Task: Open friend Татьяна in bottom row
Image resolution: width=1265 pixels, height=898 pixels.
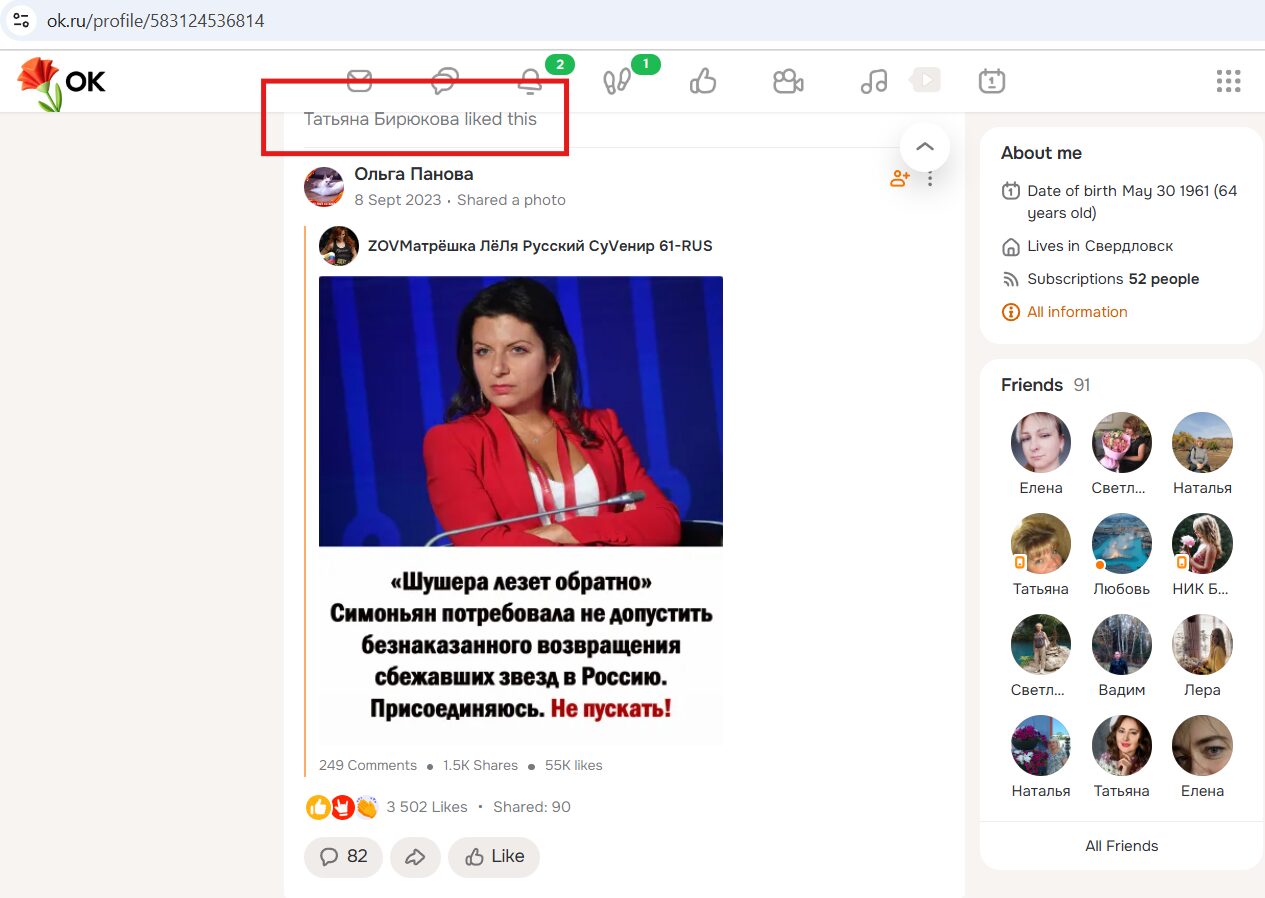Action: click(x=1122, y=745)
